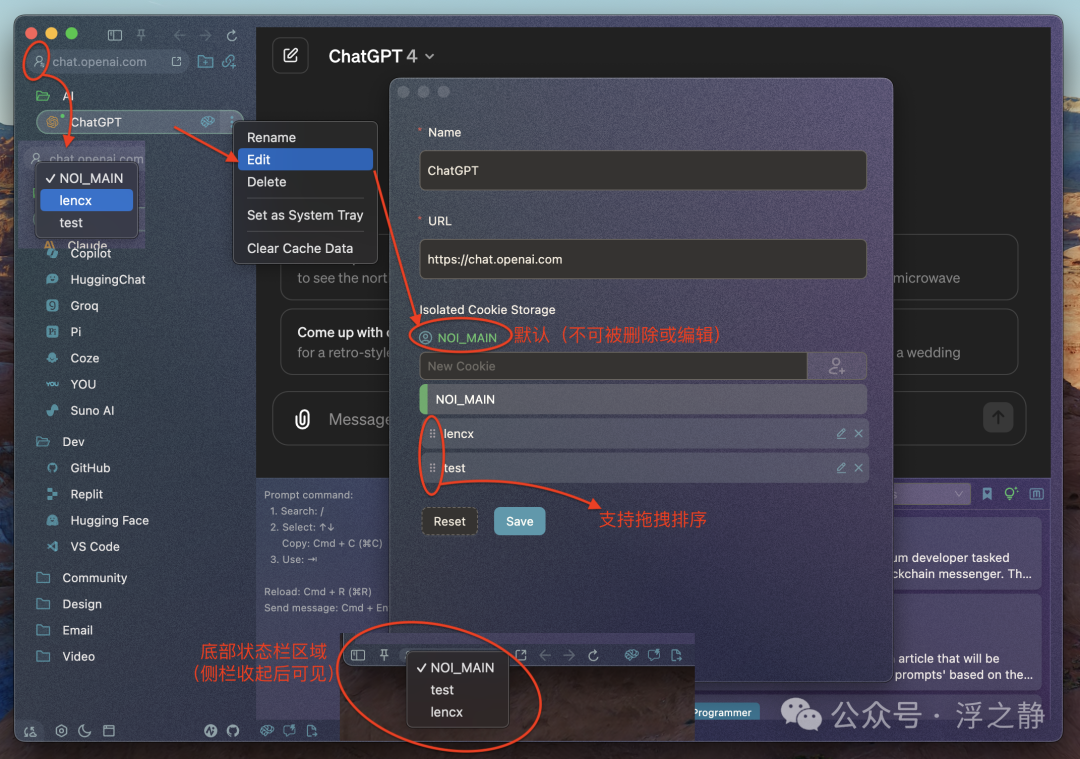Image resolution: width=1080 pixels, height=759 pixels.
Task: Open the three-dot menu on ChatGPT row
Action: click(x=231, y=122)
